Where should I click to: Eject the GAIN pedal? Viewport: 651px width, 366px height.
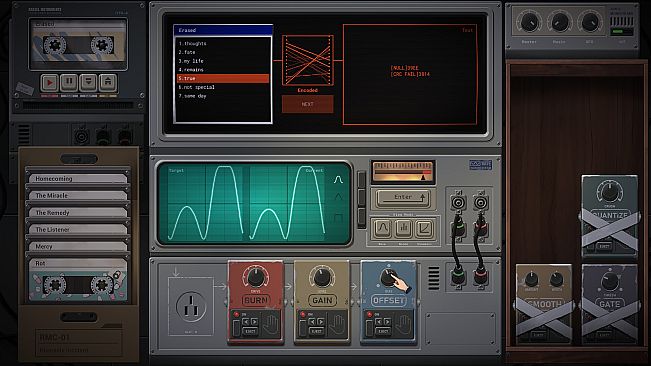pos(316,332)
